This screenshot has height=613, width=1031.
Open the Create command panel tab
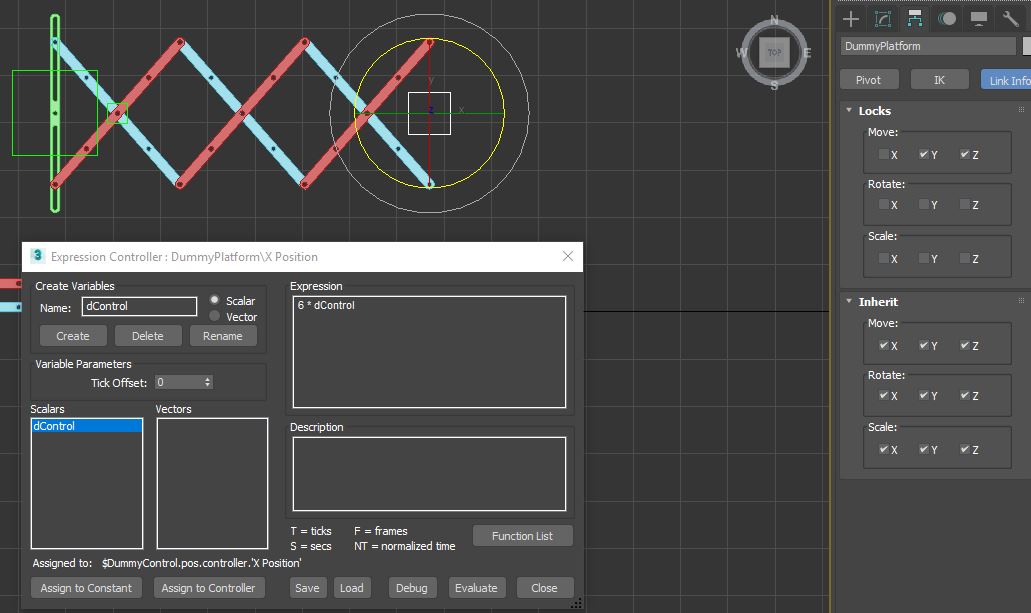(x=851, y=19)
